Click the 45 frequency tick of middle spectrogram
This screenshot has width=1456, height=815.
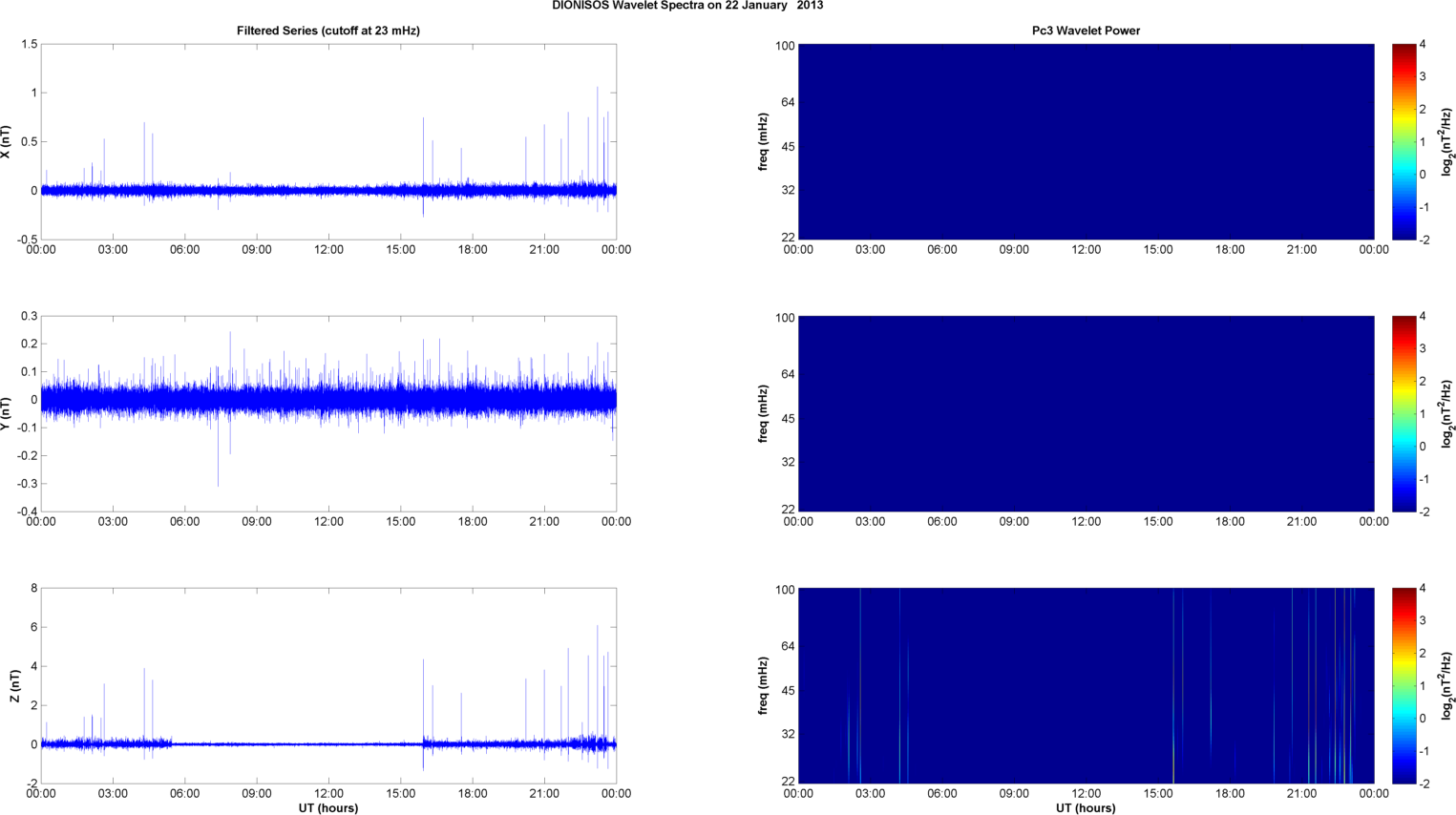coord(789,419)
